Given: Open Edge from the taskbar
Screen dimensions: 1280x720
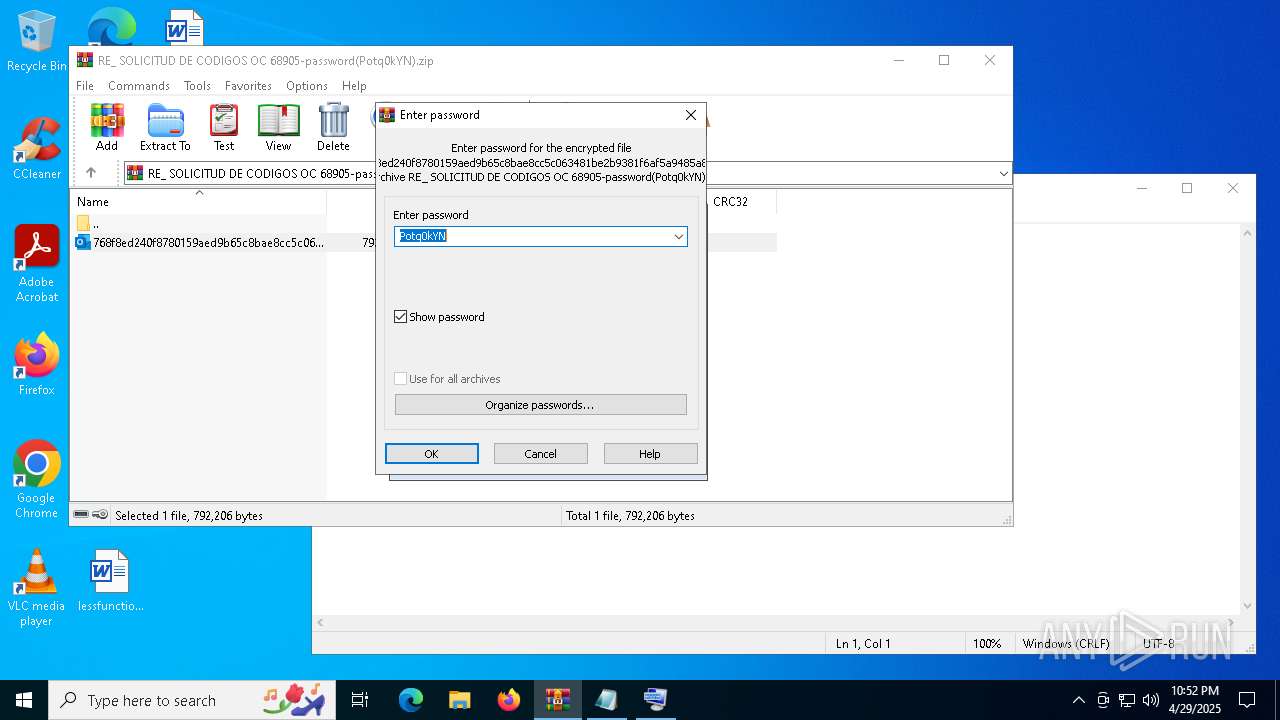Looking at the screenshot, I should 411,700.
